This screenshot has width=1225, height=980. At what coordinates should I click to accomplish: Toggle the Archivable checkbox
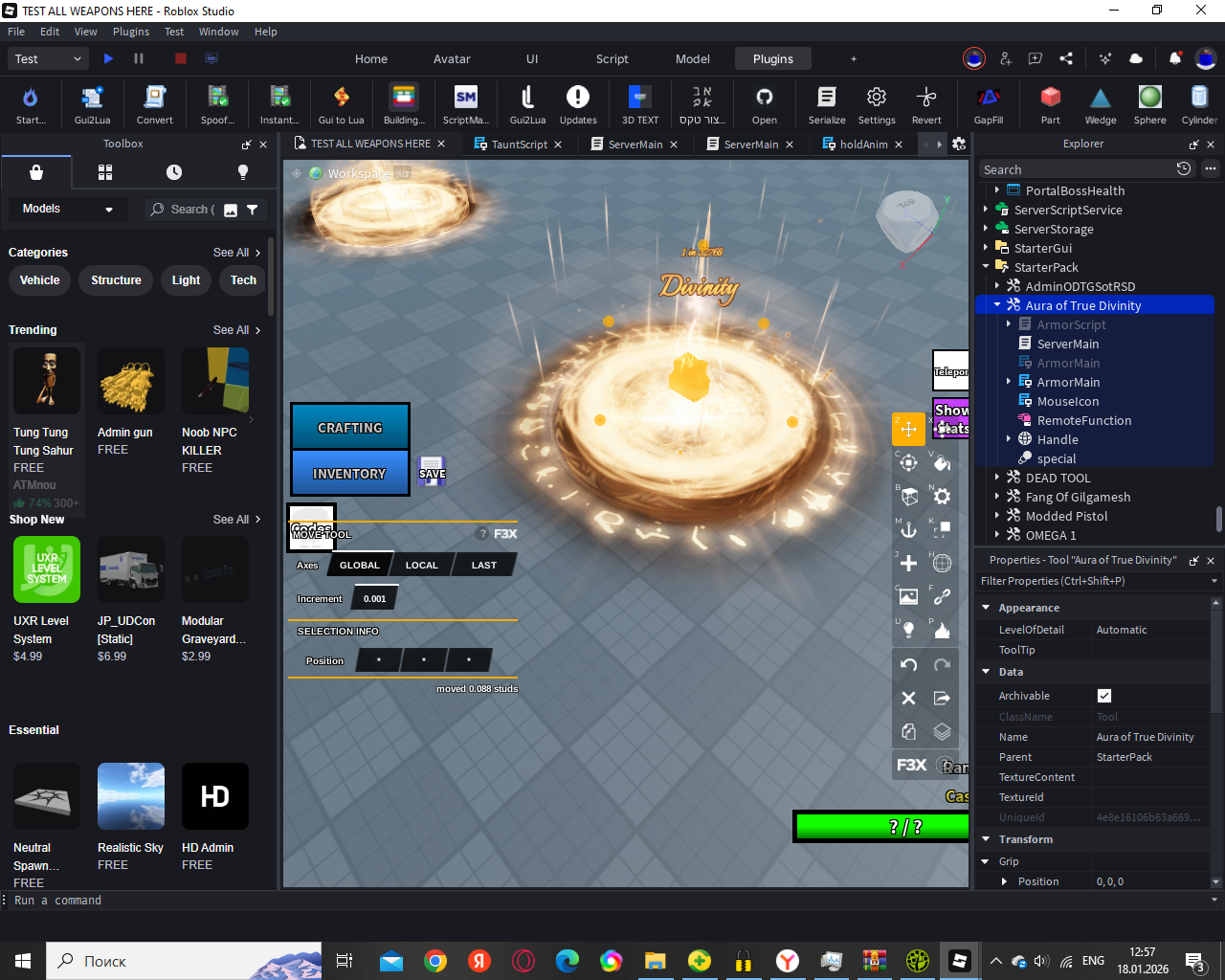coord(1104,696)
